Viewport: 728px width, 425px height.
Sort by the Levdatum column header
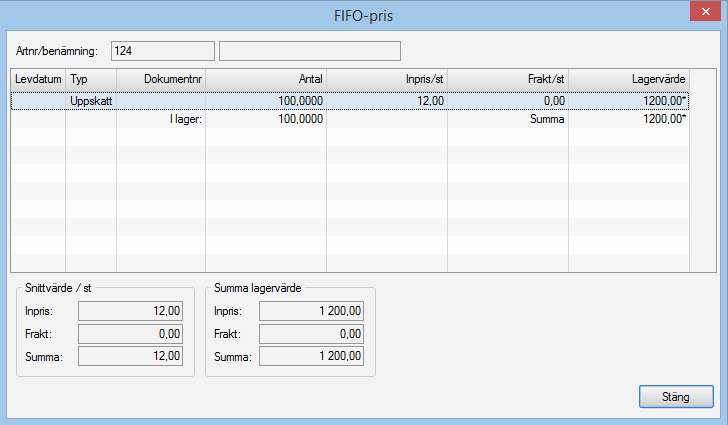[x=38, y=77]
